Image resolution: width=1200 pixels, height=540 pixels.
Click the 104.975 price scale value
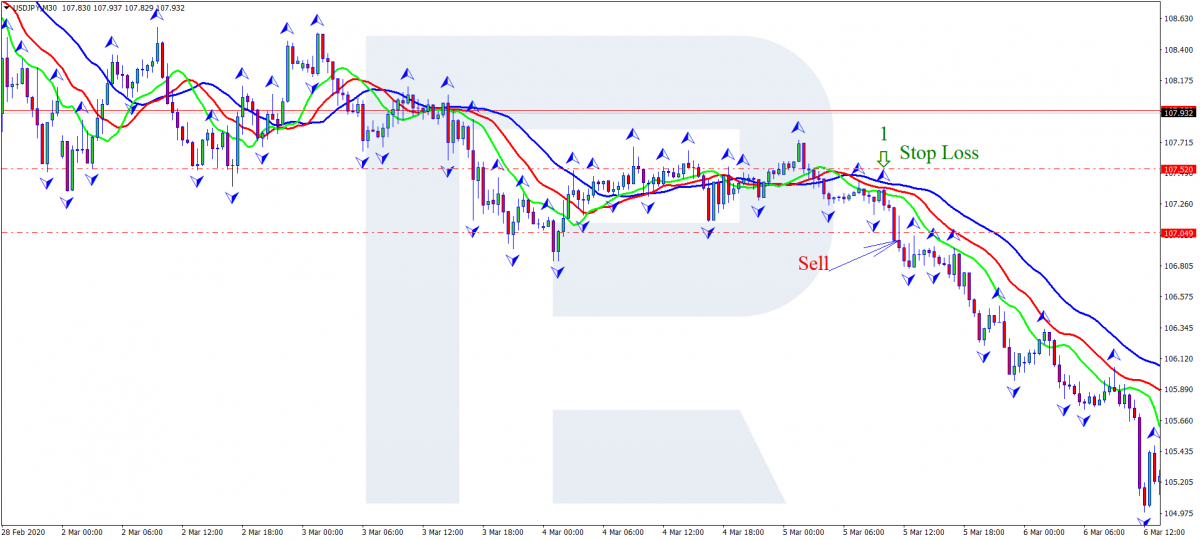coord(1180,514)
